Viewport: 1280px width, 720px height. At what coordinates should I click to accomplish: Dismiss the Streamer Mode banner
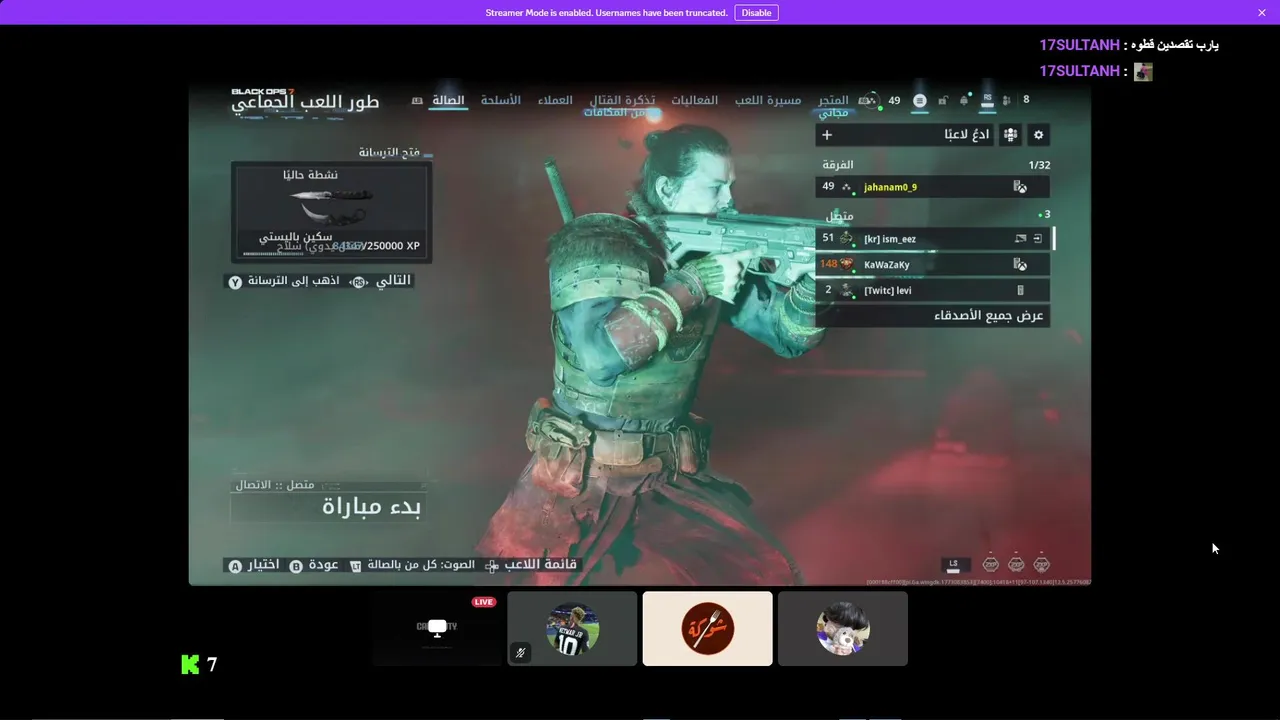click(1262, 13)
